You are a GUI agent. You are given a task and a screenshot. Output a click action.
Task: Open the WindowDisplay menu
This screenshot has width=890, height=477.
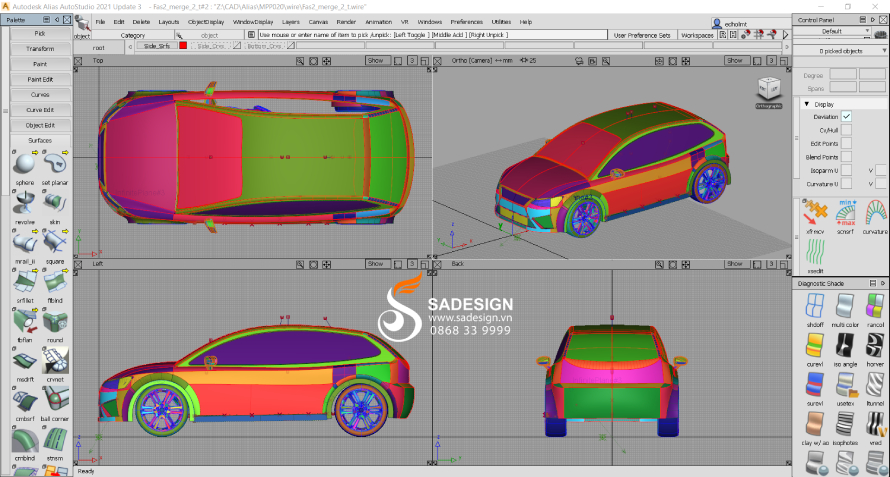pyautogui.click(x=253, y=22)
